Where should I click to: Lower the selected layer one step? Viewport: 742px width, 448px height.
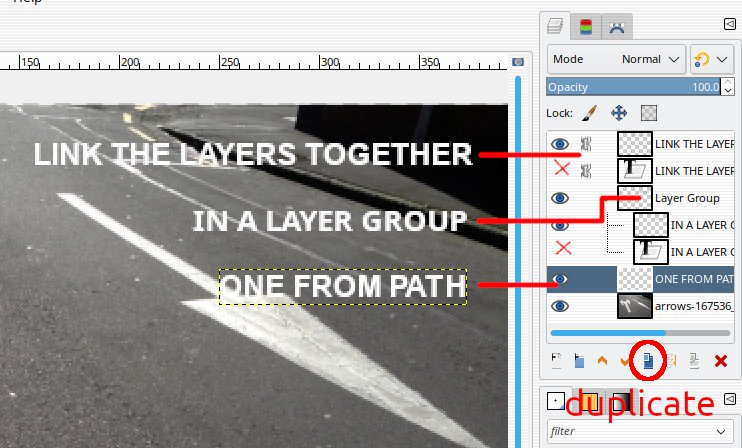pos(625,362)
